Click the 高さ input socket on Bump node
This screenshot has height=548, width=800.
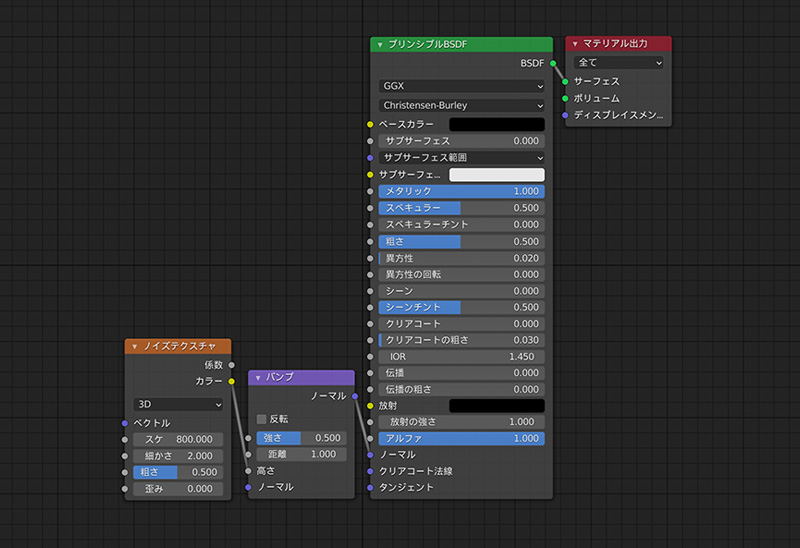tap(248, 470)
